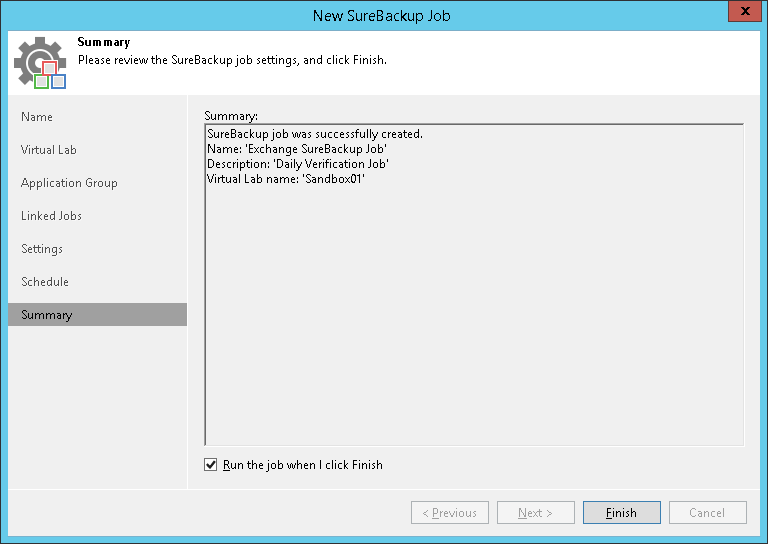Select the Name 'Exchange SureBackup Job' line
The image size is (768, 544).
coord(297,149)
